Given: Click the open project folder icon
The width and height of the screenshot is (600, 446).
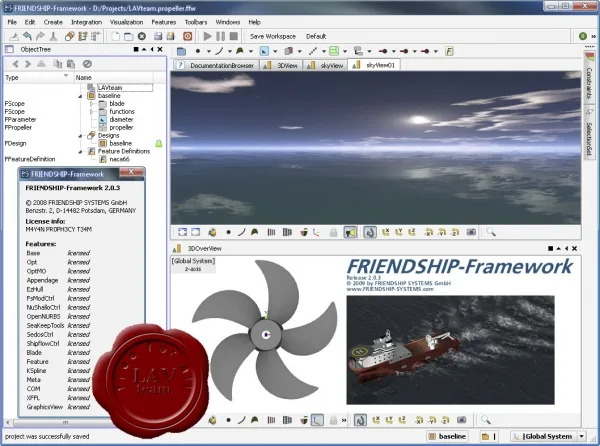Looking at the screenshot, I should coord(129,36).
